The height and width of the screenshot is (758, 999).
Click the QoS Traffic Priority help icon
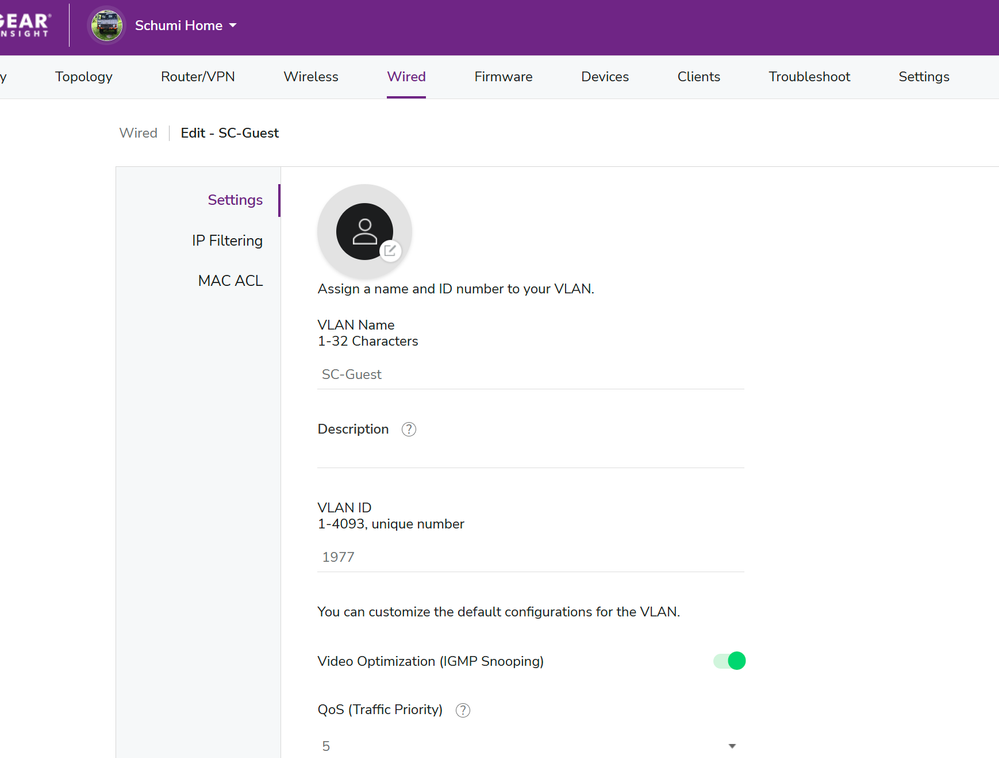[x=462, y=710]
